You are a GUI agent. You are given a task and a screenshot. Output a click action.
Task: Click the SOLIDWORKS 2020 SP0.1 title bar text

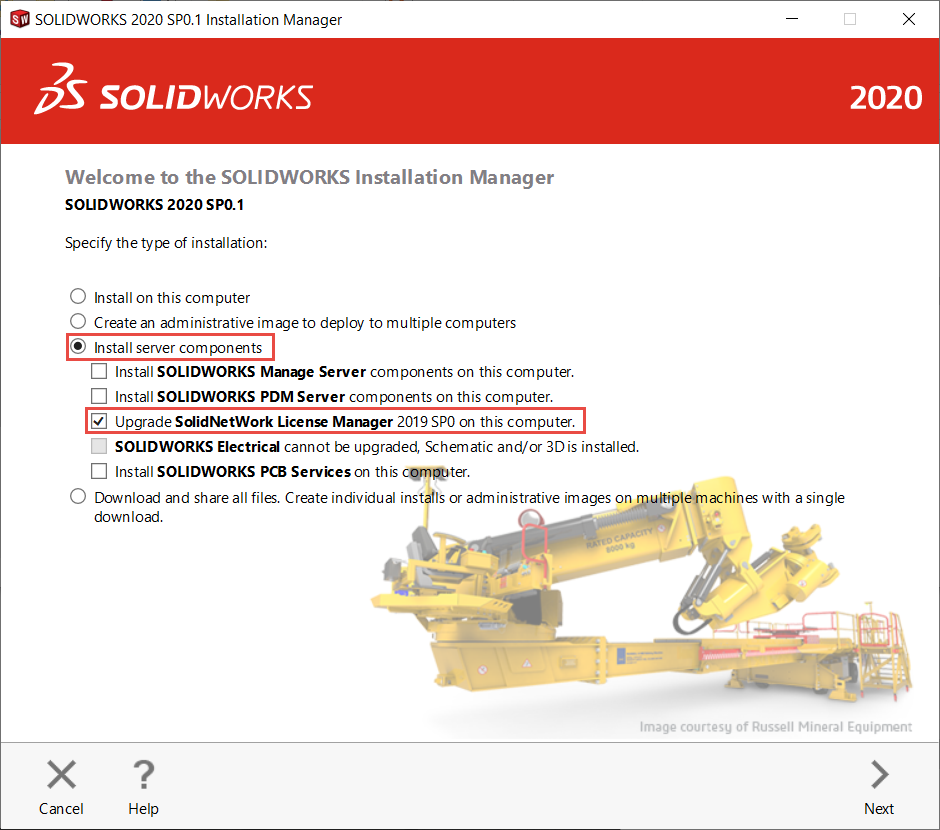click(185, 18)
